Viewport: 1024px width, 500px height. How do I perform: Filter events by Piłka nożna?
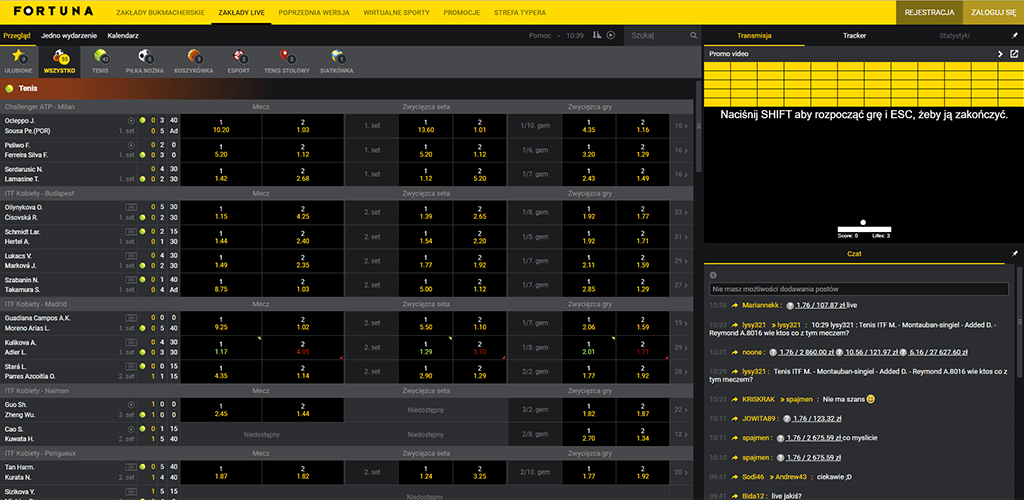pyautogui.click(x=148, y=62)
